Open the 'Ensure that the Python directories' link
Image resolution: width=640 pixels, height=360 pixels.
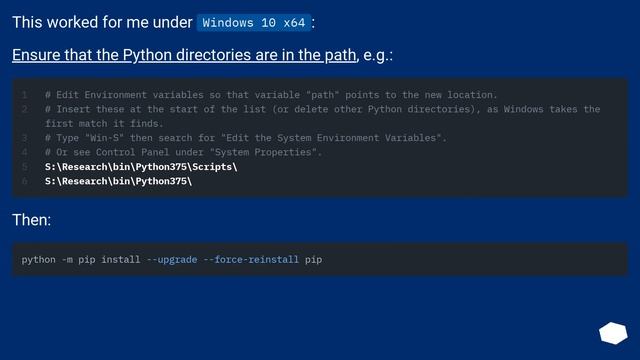pyautogui.click(x=184, y=55)
